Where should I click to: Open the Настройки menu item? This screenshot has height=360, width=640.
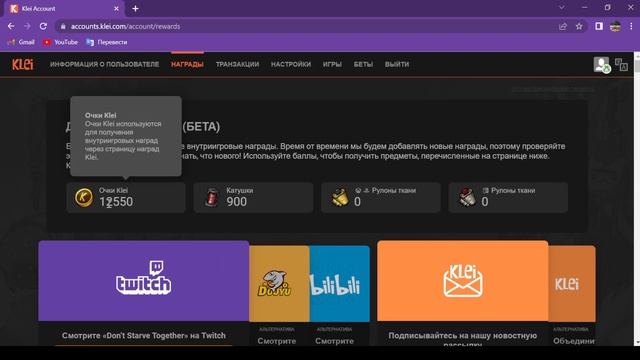click(x=291, y=64)
